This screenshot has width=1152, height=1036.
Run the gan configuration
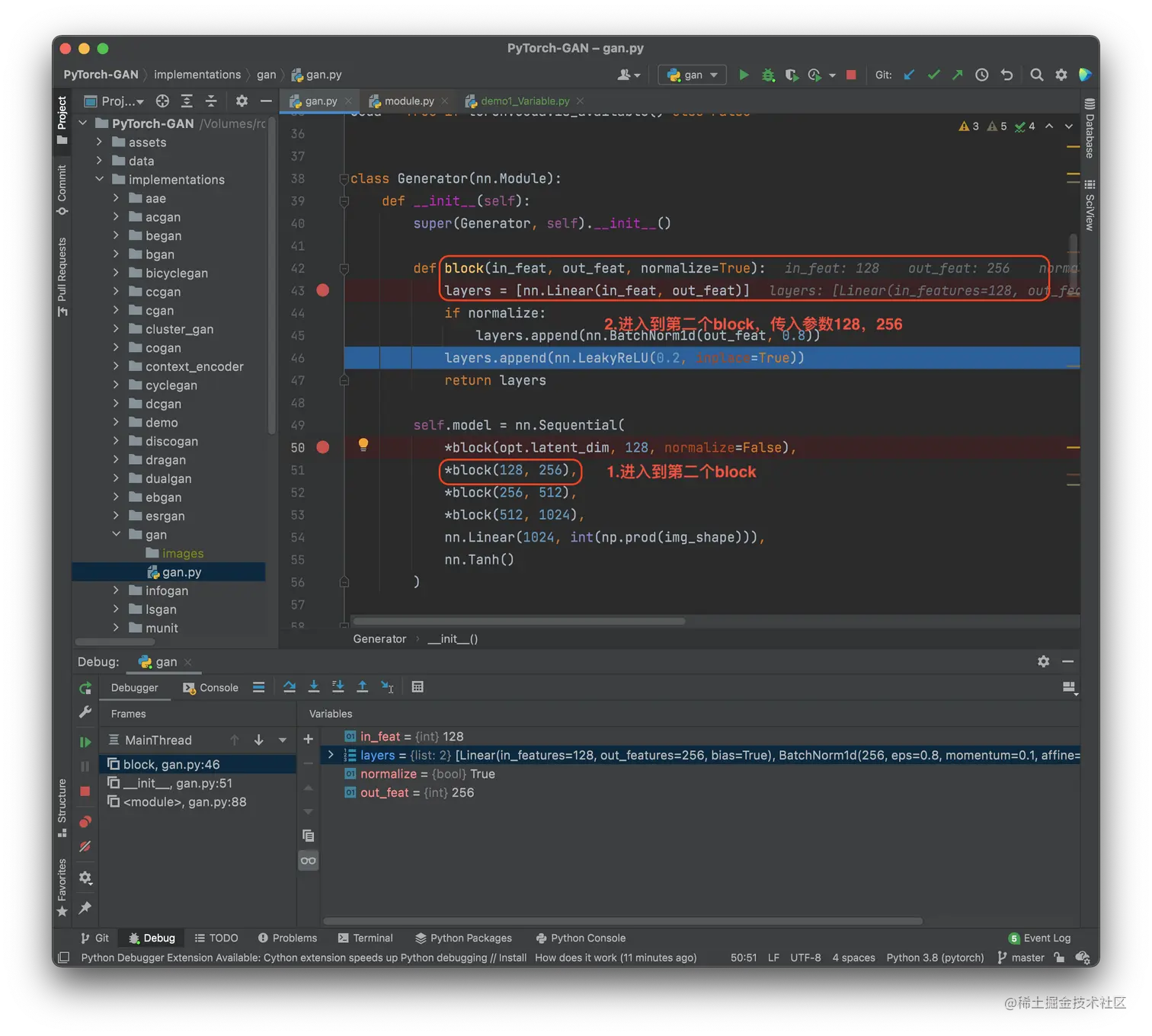744,75
